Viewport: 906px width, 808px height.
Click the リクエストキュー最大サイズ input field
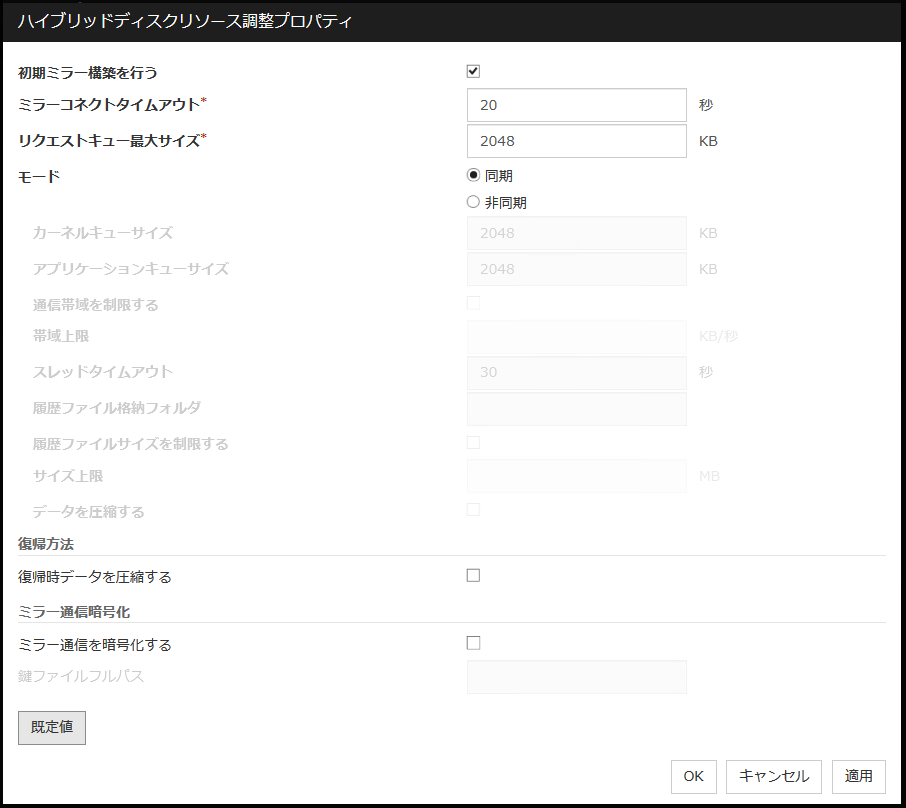point(576,140)
